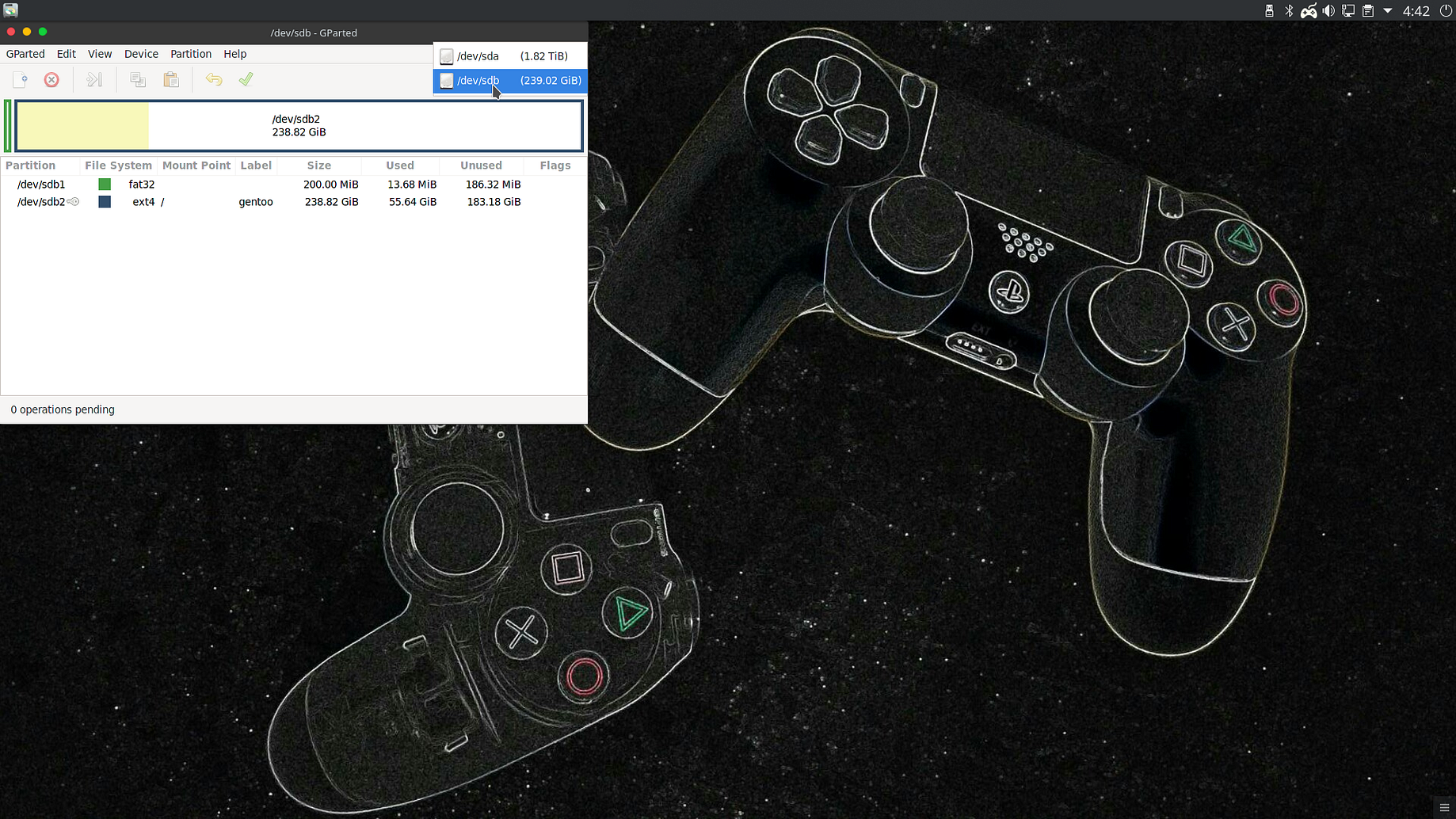Click the key icon beside /dev/sdb2
Screen dimensions: 1456x819
74,202
